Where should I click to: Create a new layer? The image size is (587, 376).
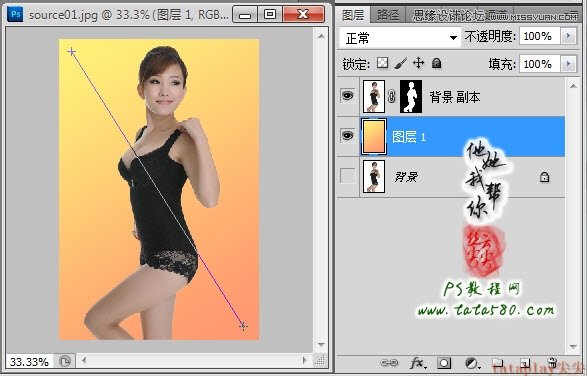pyautogui.click(x=525, y=363)
